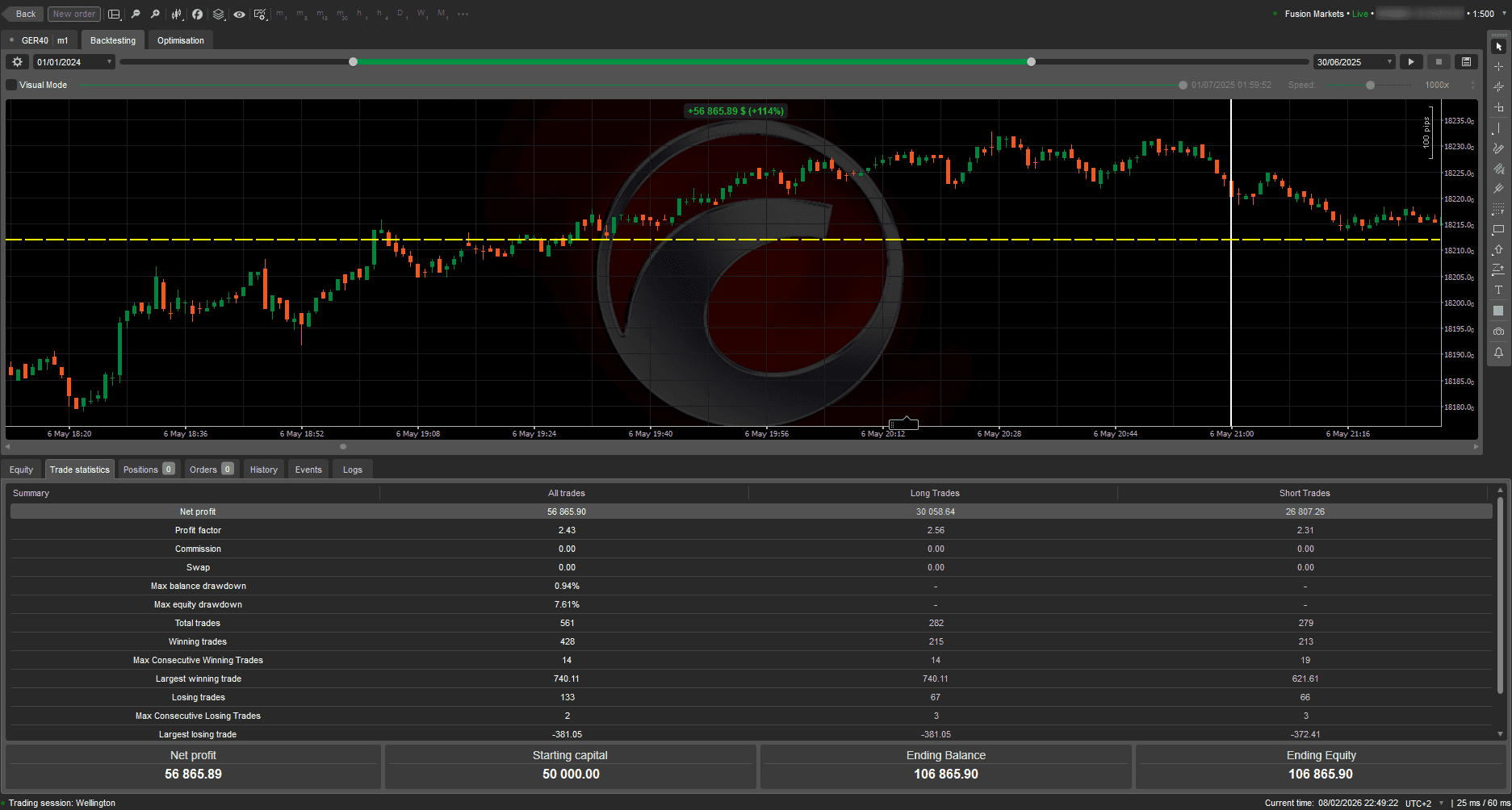Select the candlestick chart type icon

[x=176, y=14]
